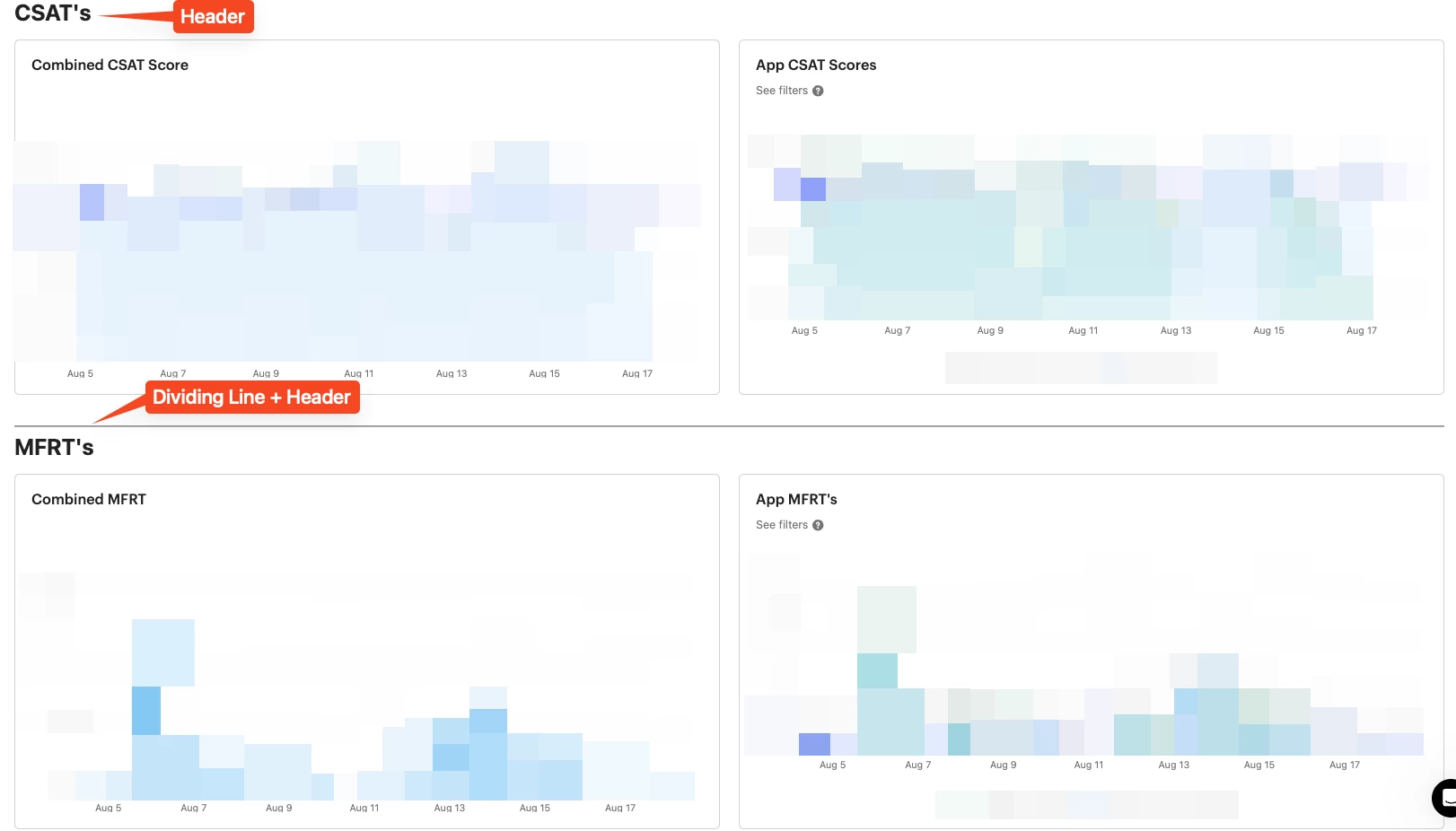
Task: Open the chat messenger launcher icon
Action: (1445, 798)
